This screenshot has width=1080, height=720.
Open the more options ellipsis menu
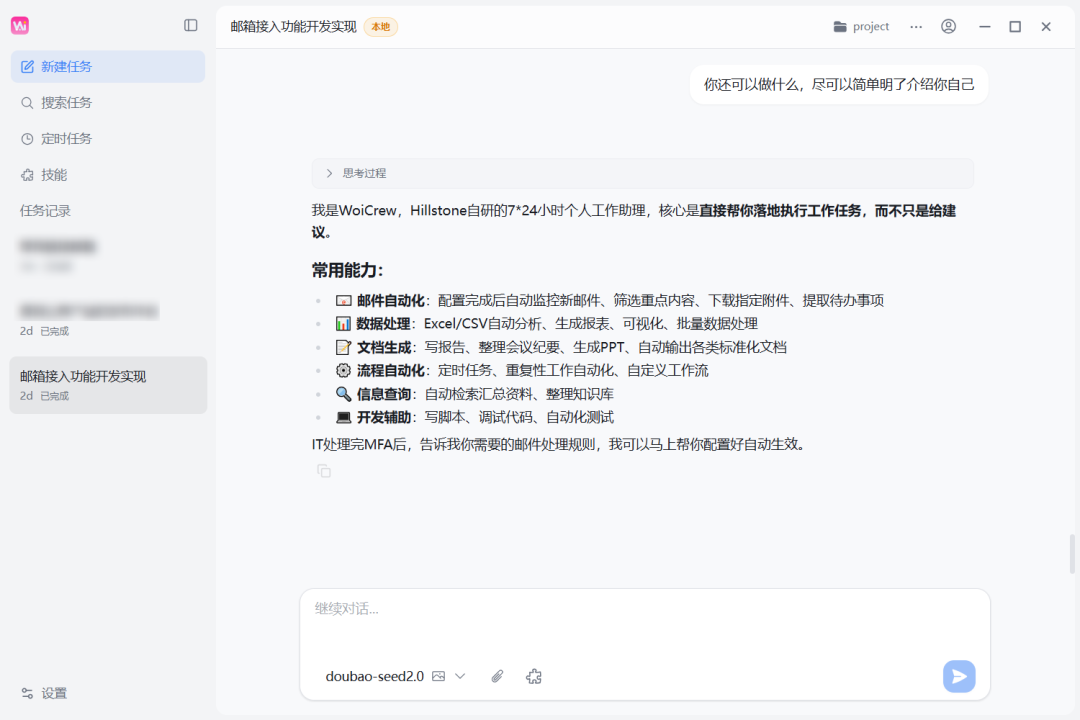tap(915, 26)
